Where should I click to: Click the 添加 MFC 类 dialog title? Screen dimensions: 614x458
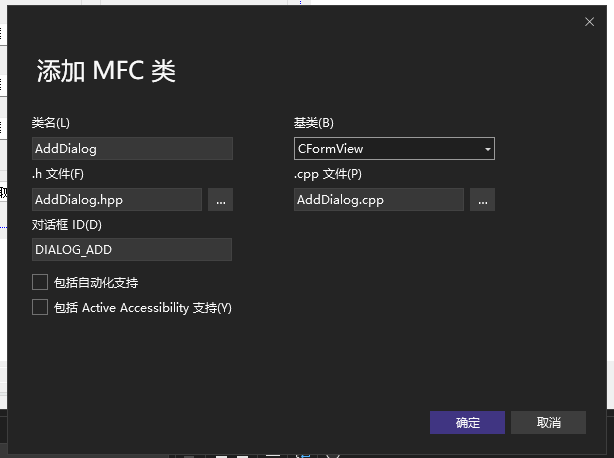pyautogui.click(x=106, y=71)
